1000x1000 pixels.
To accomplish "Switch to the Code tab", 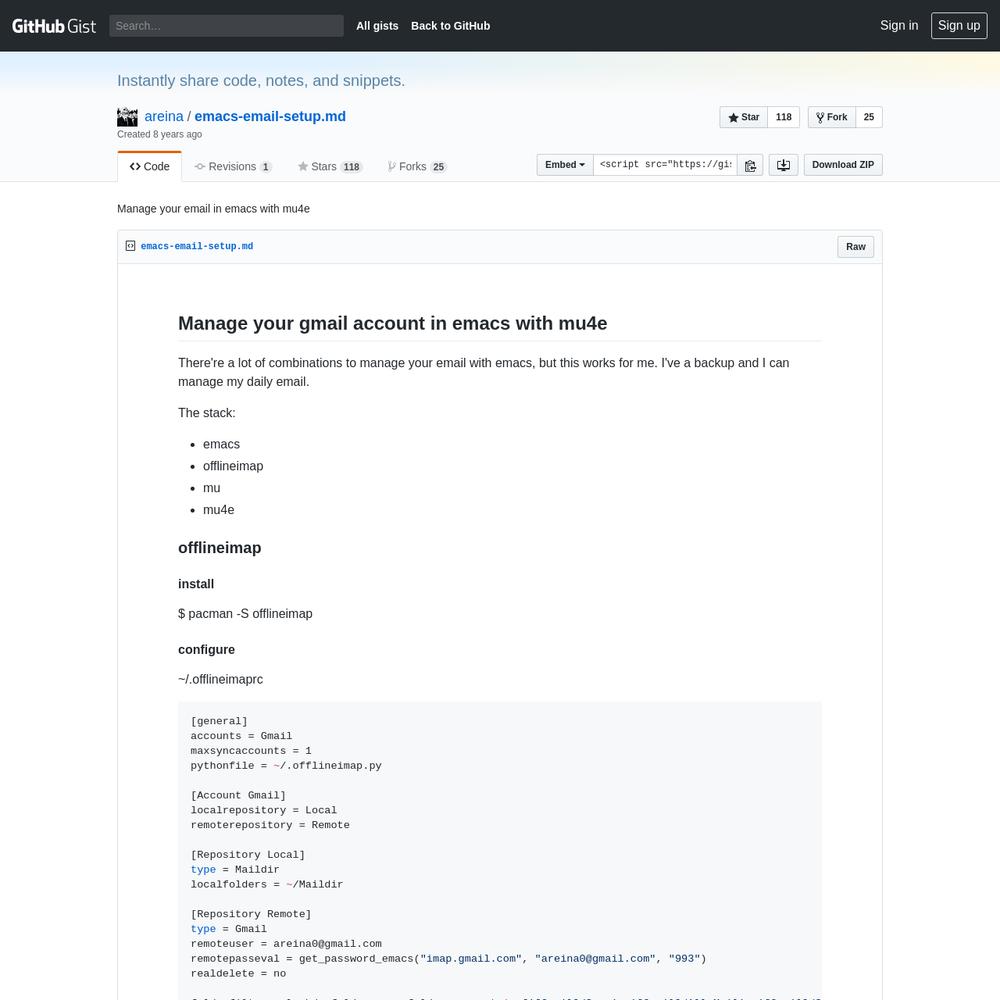I will 150,166.
